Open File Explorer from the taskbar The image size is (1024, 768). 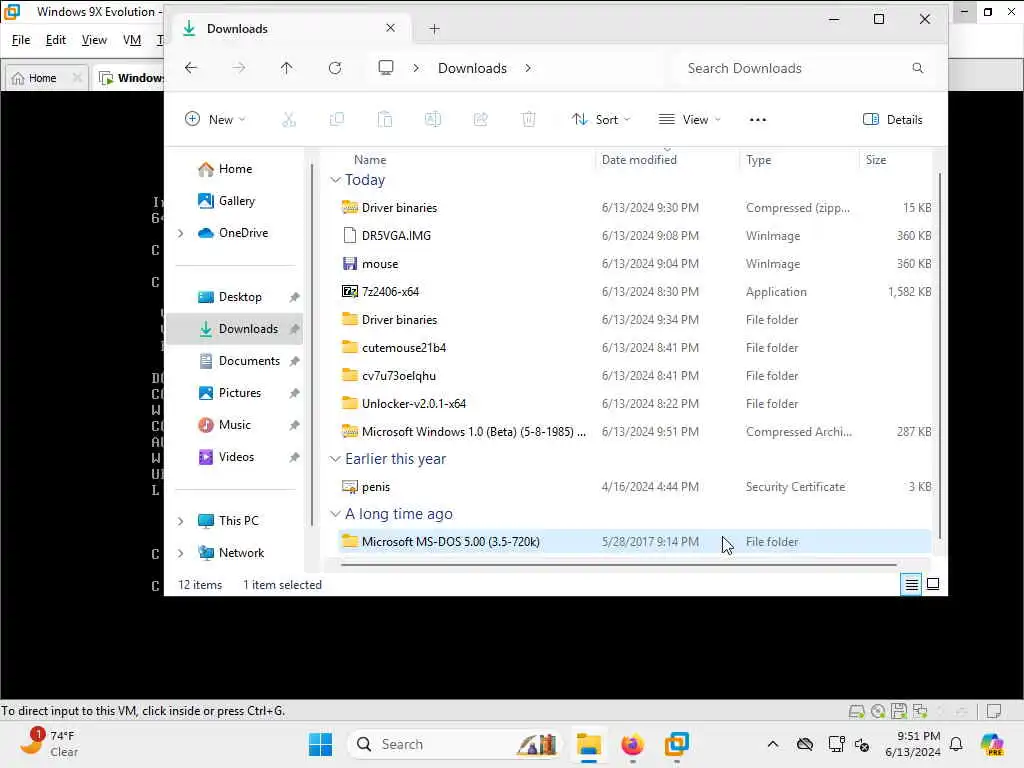coord(588,744)
